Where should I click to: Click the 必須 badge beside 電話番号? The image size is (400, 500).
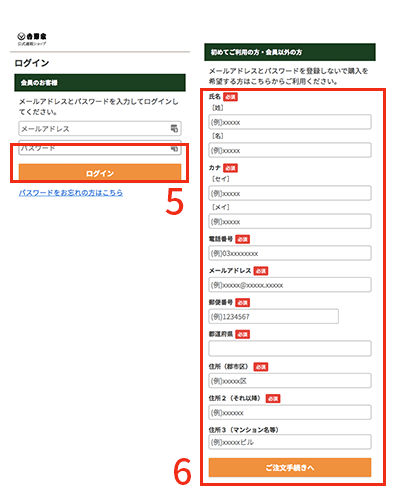coord(242,239)
